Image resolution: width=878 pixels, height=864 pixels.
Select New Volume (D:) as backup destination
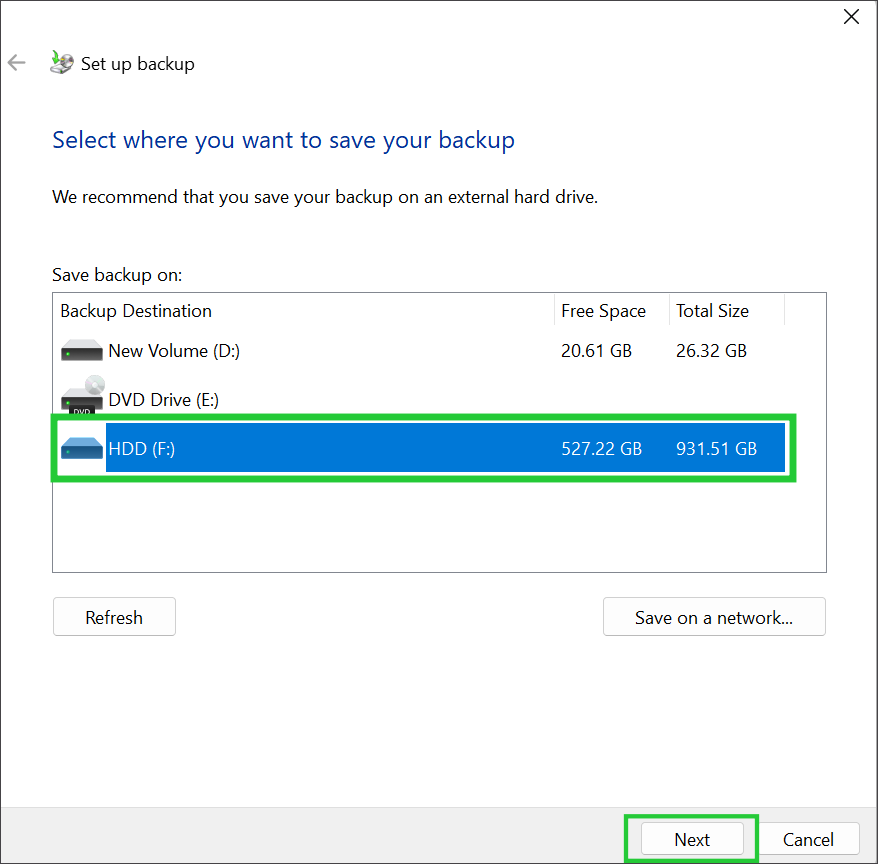pos(300,350)
